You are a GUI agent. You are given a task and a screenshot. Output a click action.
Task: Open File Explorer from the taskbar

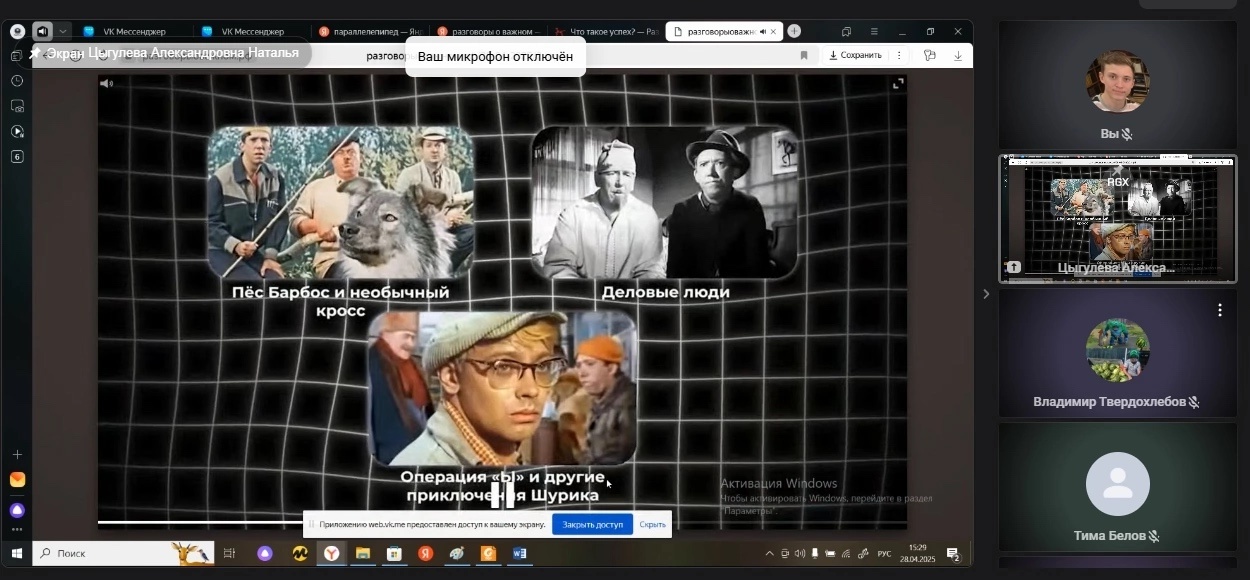(363, 553)
